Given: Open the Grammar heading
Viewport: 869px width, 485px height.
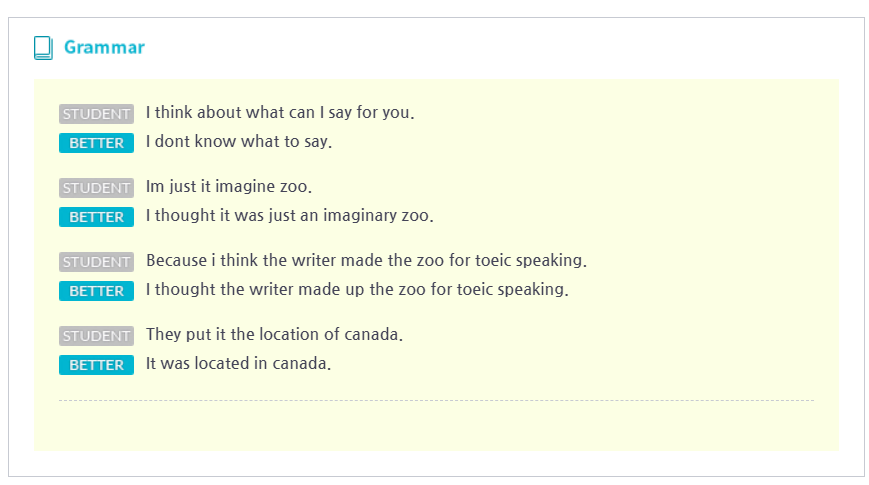Looking at the screenshot, I should coord(104,48).
